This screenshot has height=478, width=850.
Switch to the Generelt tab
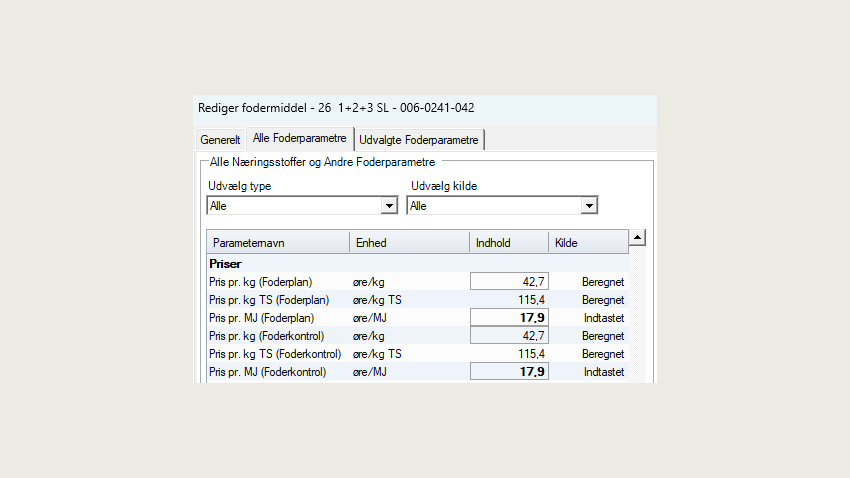(220, 140)
